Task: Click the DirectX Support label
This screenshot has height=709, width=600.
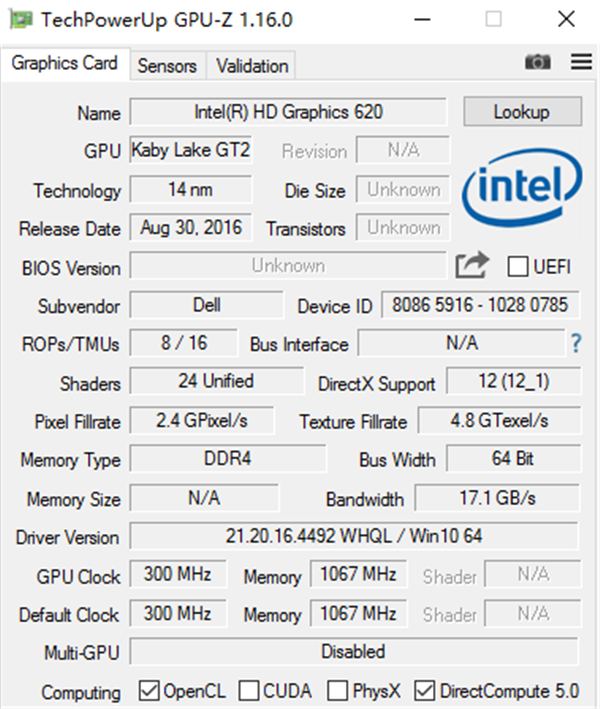Action: (377, 384)
